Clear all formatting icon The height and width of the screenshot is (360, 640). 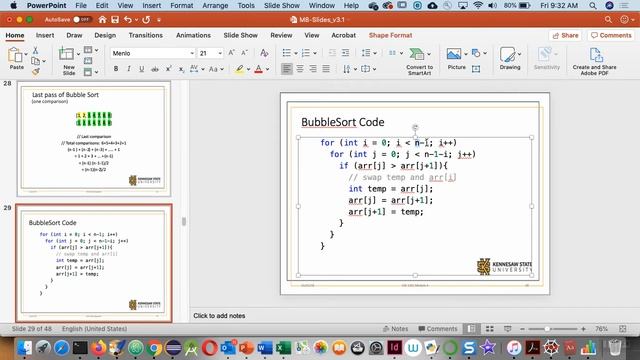[x=264, y=53]
